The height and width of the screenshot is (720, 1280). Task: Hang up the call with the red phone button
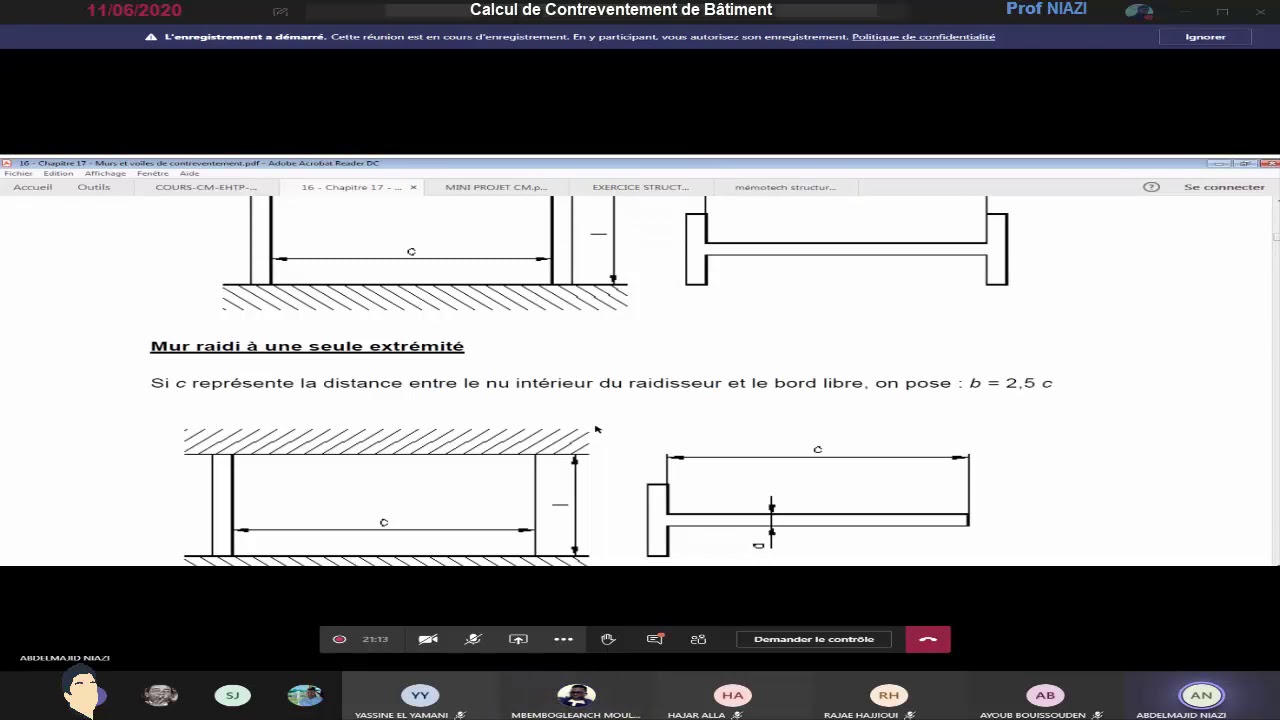click(928, 639)
